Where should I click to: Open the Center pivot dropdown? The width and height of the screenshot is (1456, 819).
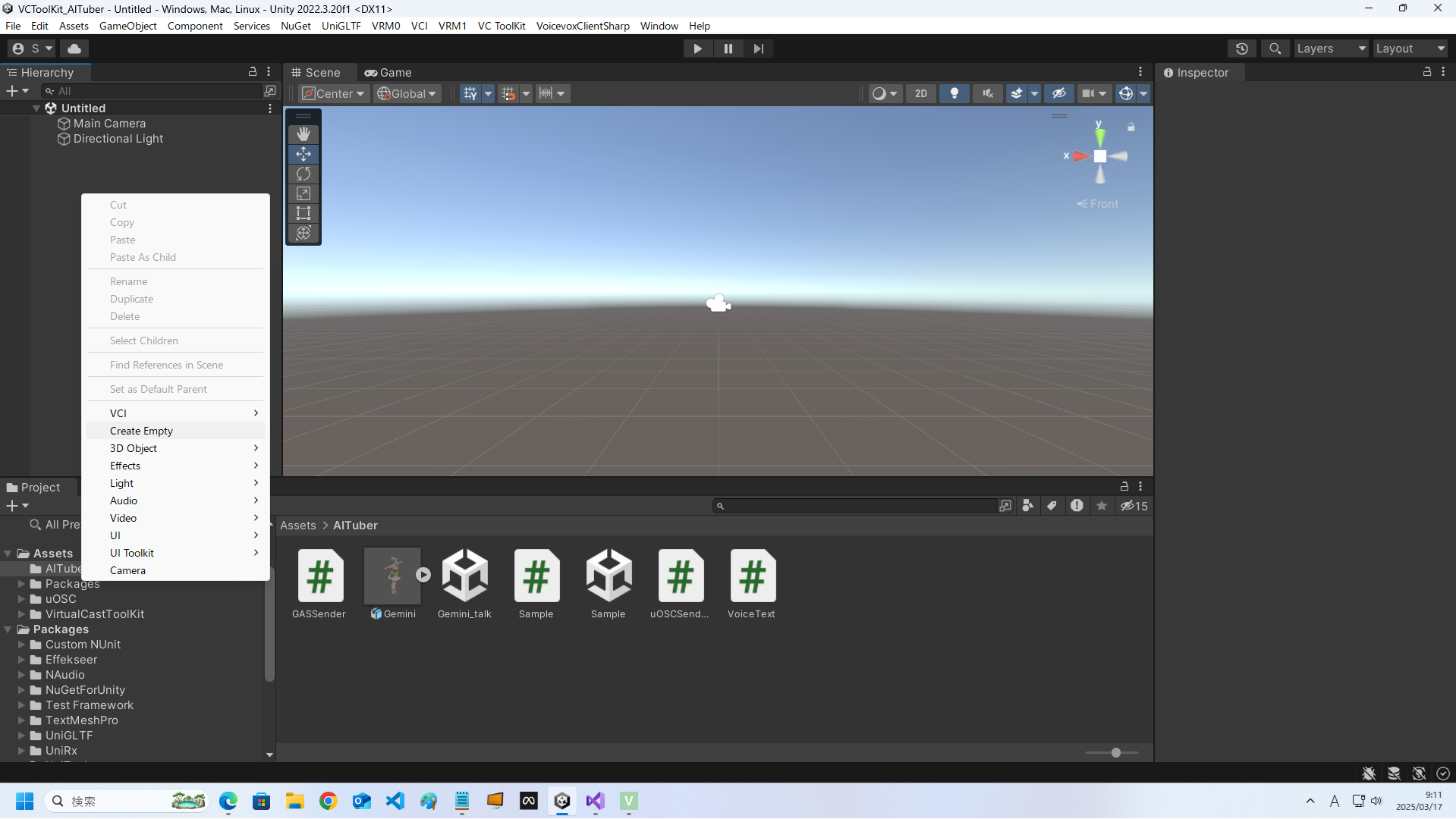(334, 93)
